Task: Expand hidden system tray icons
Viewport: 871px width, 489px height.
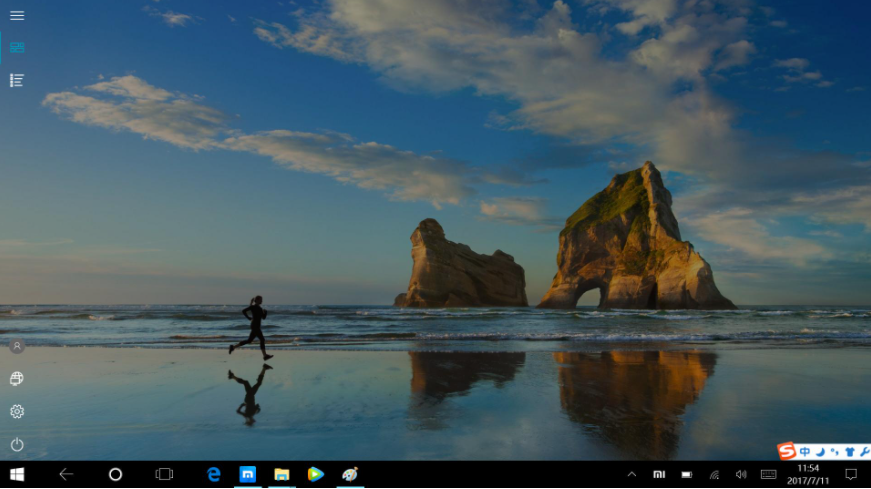Action: click(x=632, y=474)
